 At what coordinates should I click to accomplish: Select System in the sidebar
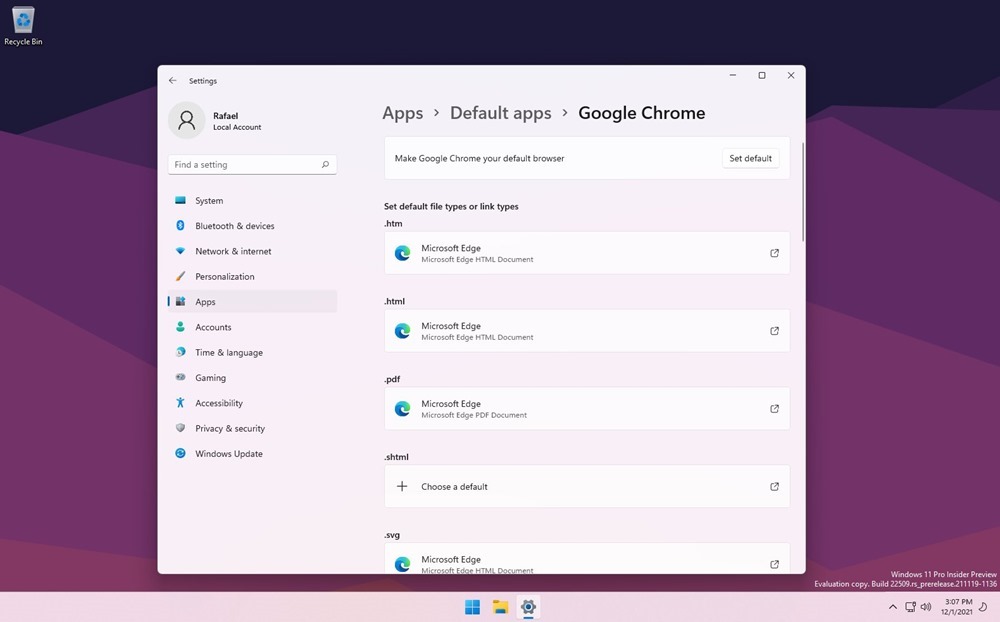[x=253, y=200]
